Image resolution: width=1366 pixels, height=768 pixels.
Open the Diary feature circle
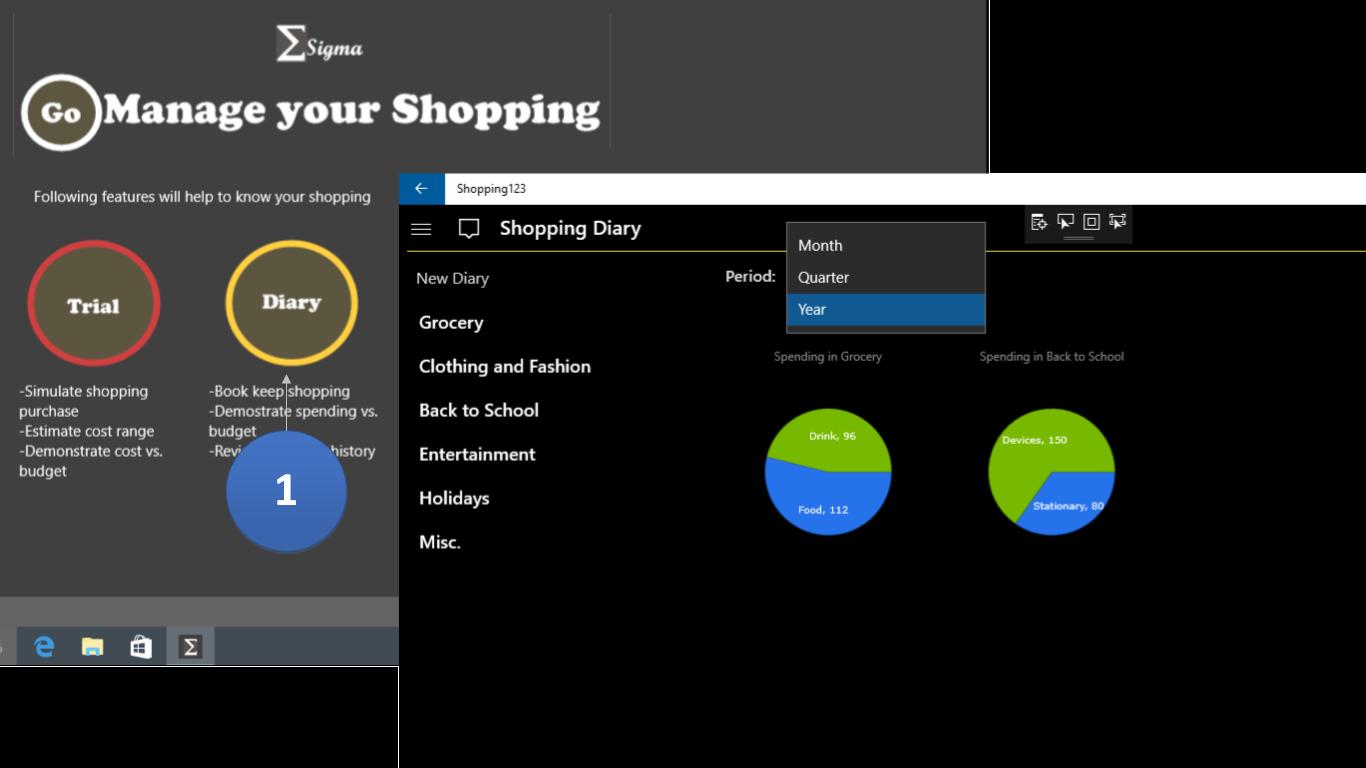click(x=291, y=302)
